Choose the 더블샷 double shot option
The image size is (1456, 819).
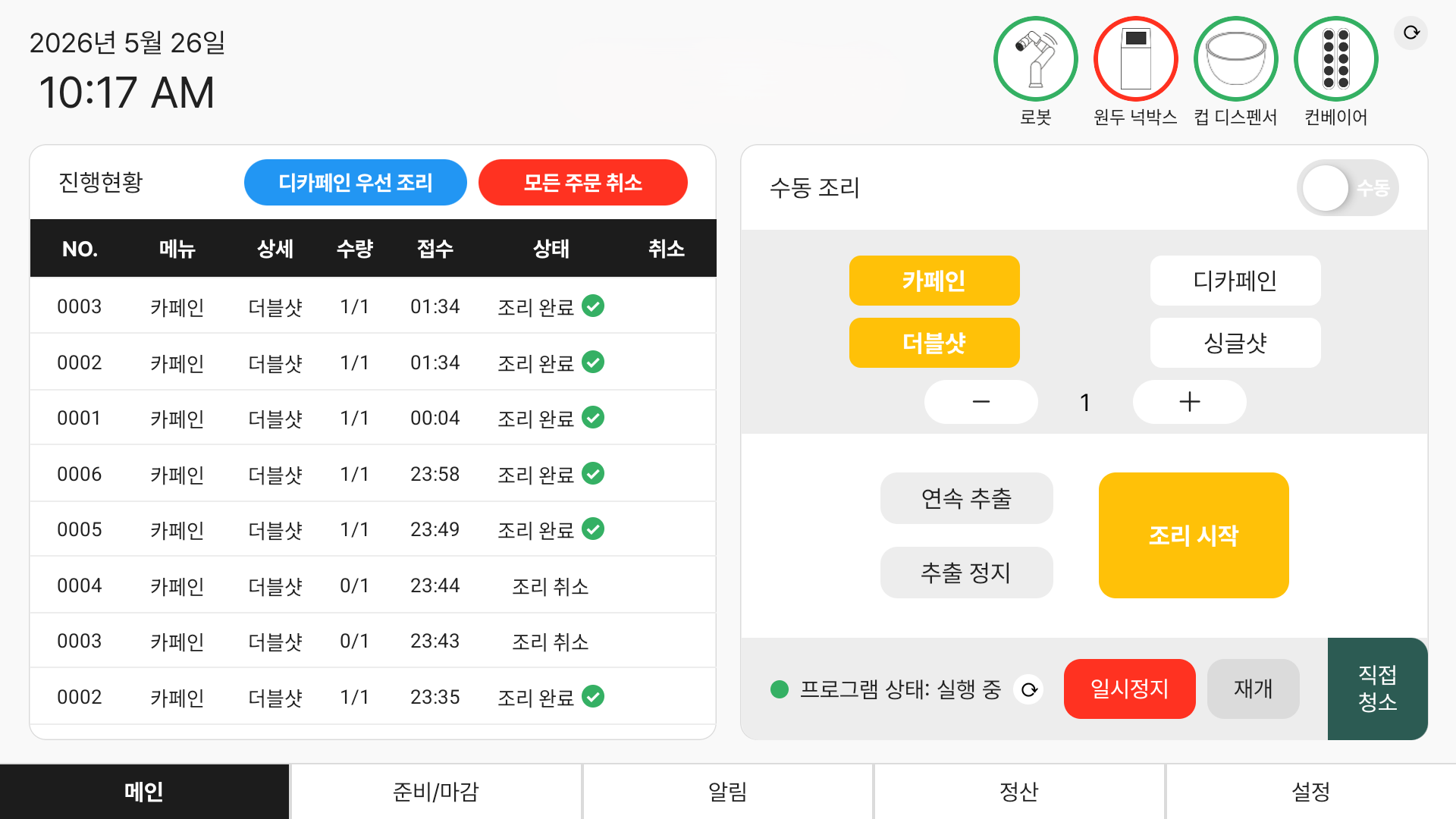tap(934, 343)
